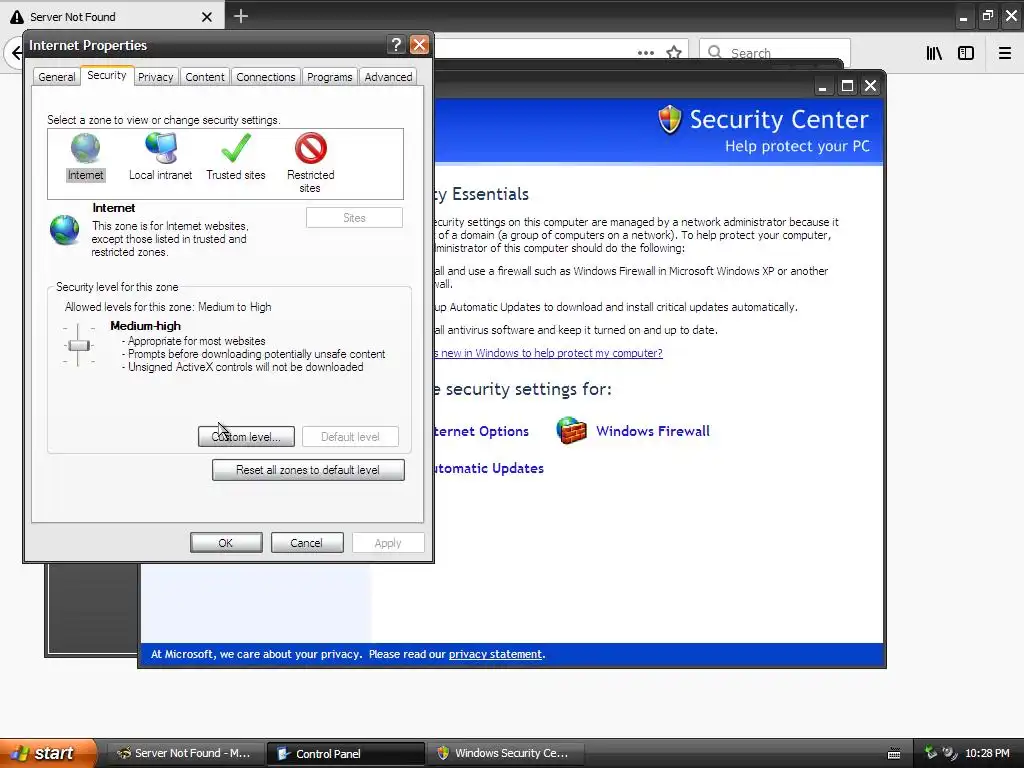Restore down the Firefox window

click(987, 16)
